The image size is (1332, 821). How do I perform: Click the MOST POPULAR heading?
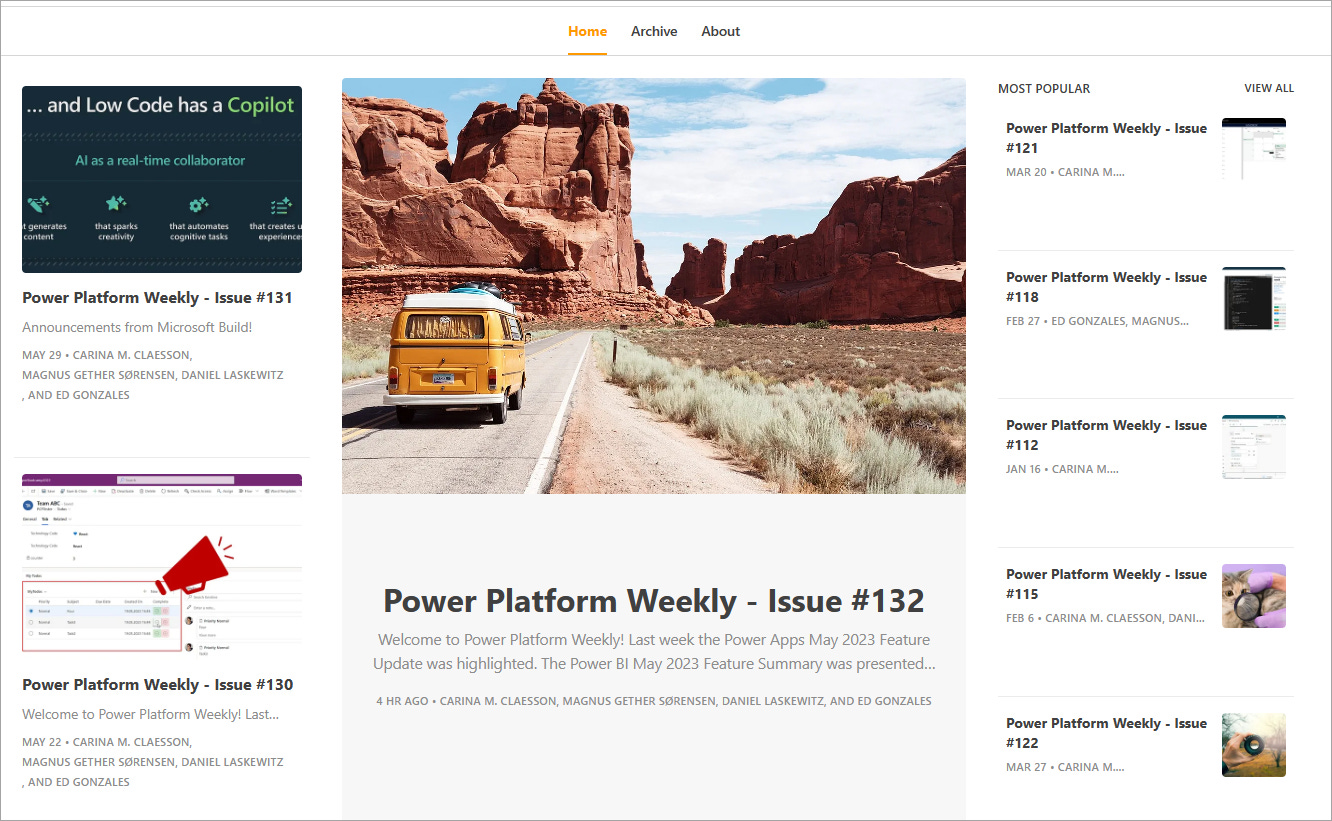point(1044,88)
